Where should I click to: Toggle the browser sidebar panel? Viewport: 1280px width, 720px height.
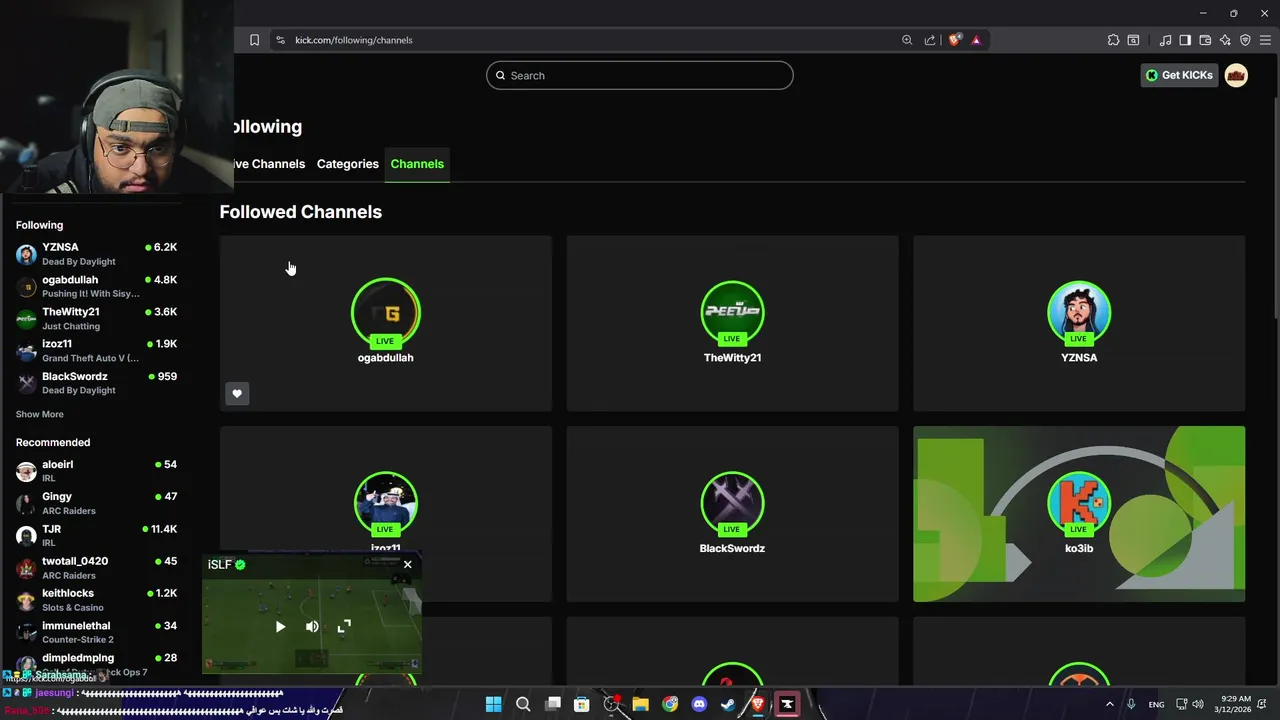click(1185, 40)
